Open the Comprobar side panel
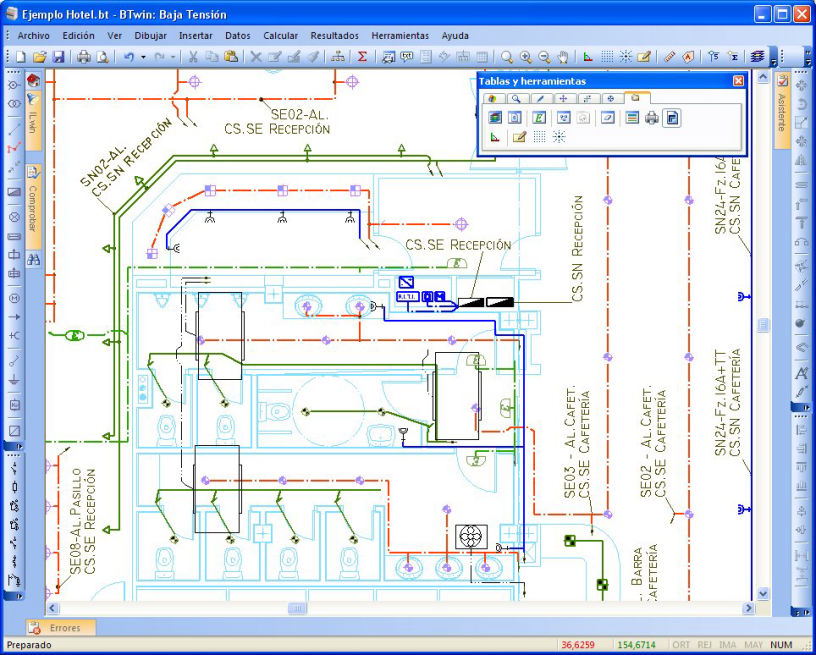Screen dimensions: 816x655 (x=33, y=207)
